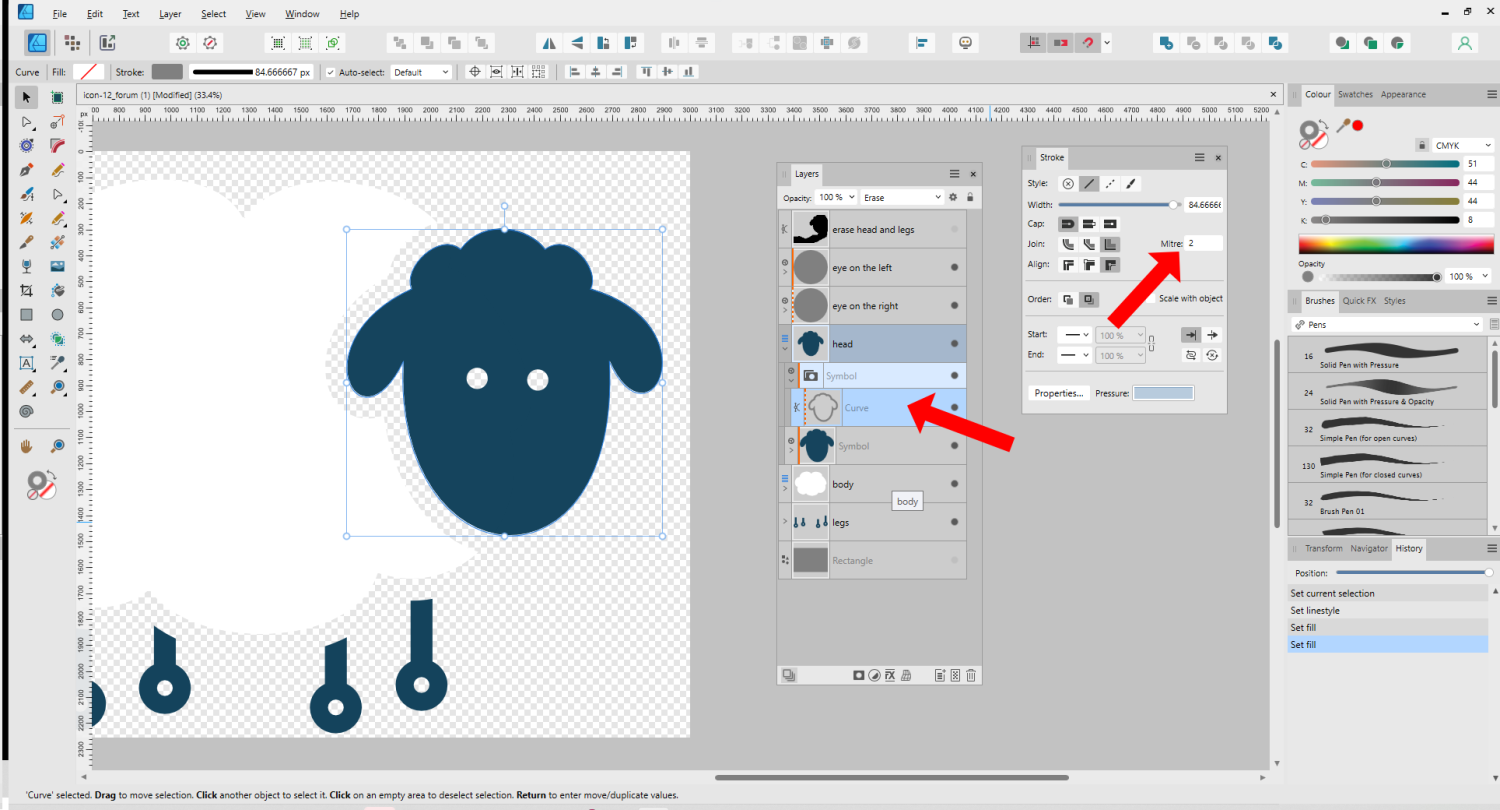Toggle the Auto-select checkbox
The image size is (1500, 810).
coord(331,72)
